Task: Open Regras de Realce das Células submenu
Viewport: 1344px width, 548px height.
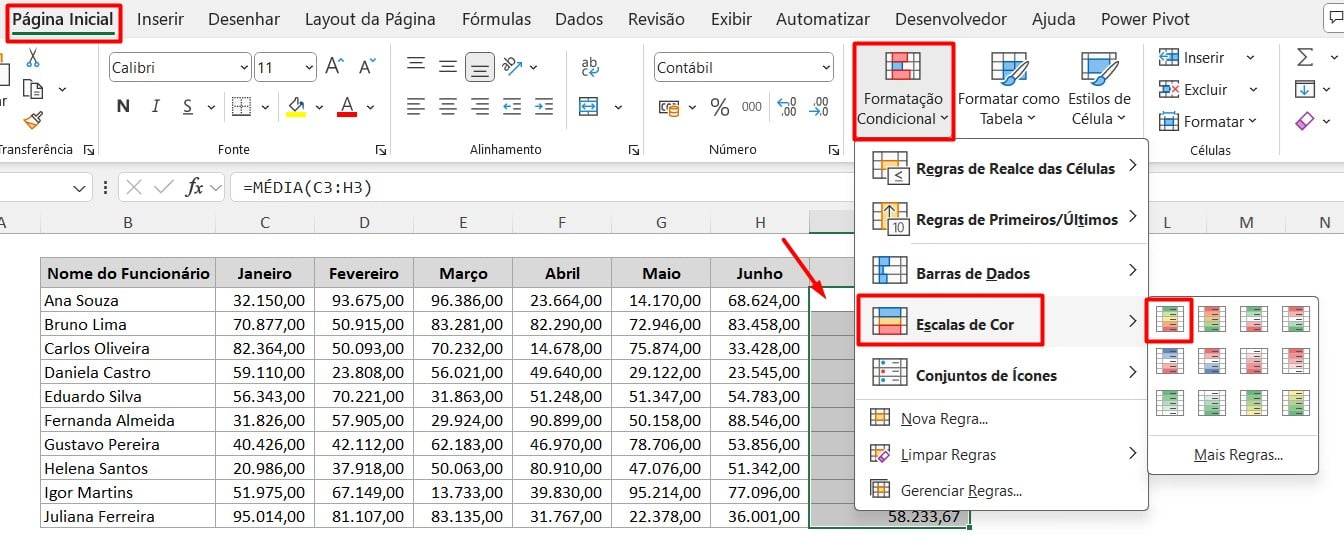Action: click(x=1003, y=168)
